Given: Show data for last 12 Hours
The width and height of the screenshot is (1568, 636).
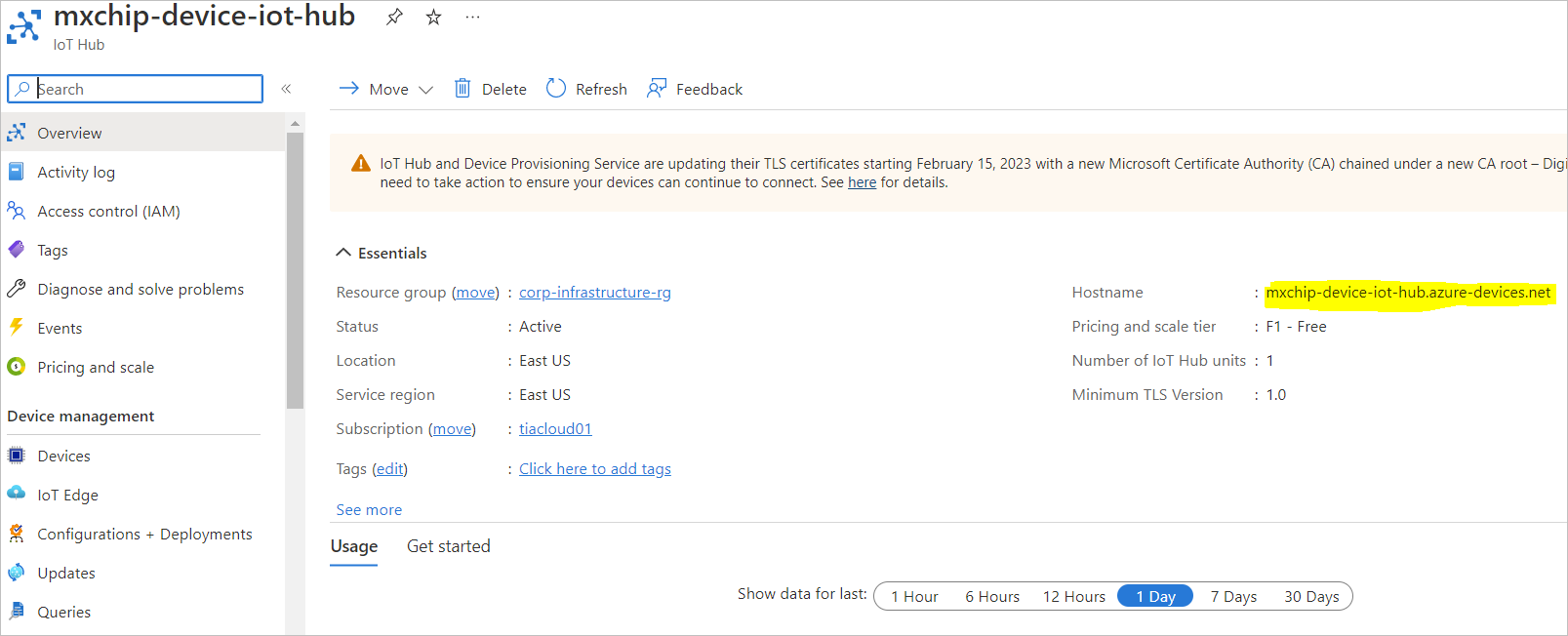Looking at the screenshot, I should [1074, 597].
